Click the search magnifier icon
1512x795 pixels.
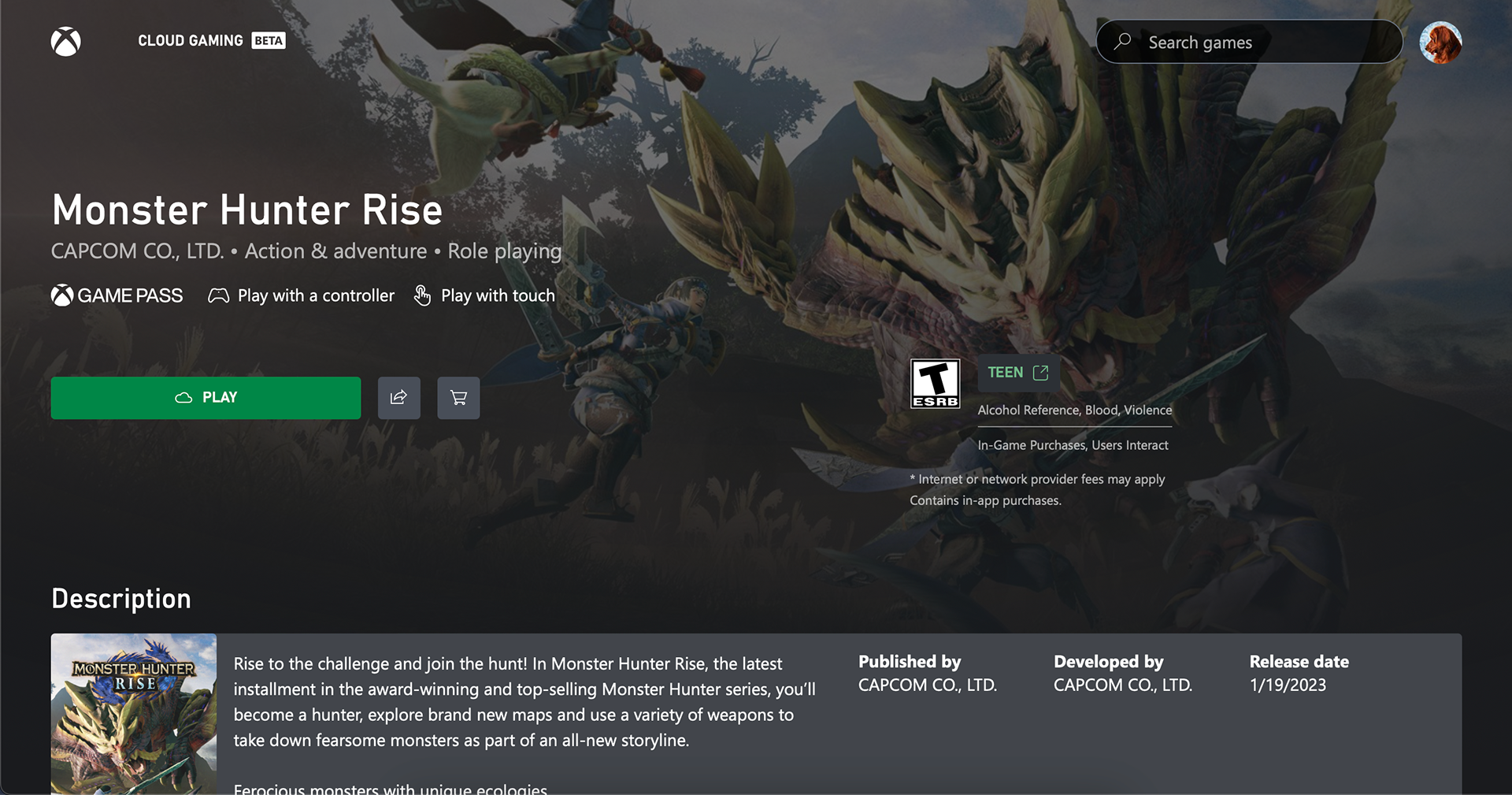[1123, 41]
